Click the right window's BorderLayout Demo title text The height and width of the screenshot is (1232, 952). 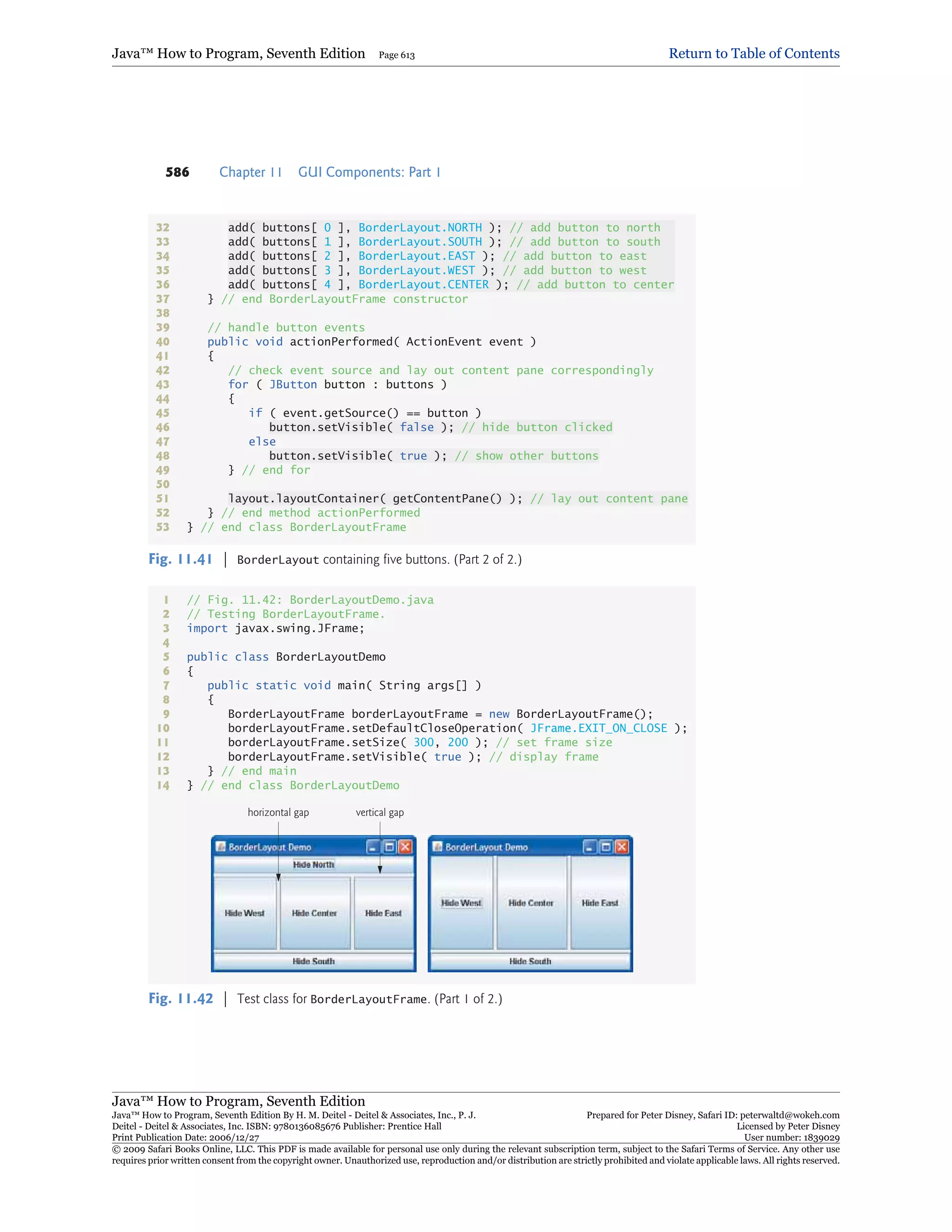point(486,847)
